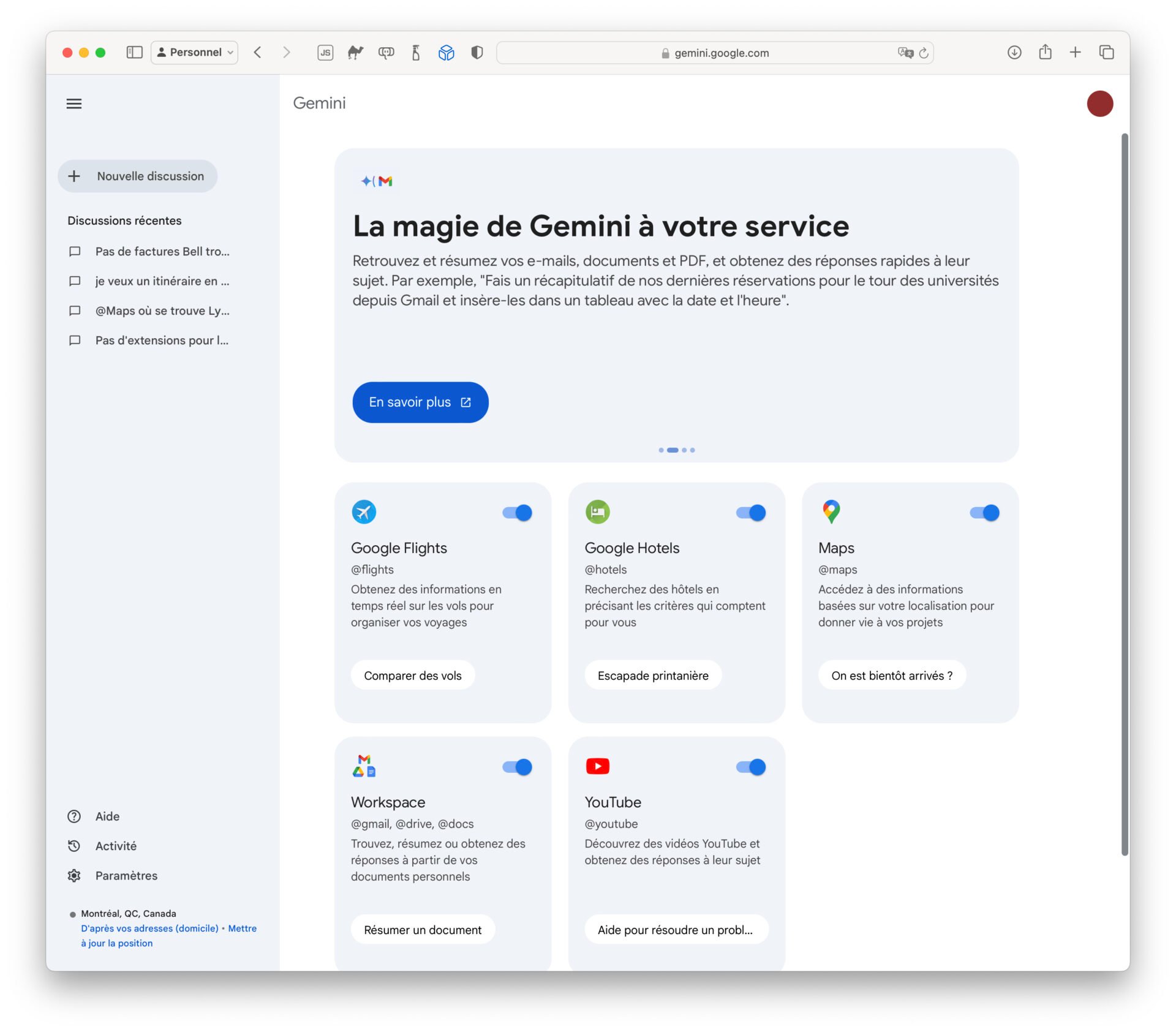
Task: Click the Montréal, QC, Canada location text
Action: coord(129,914)
